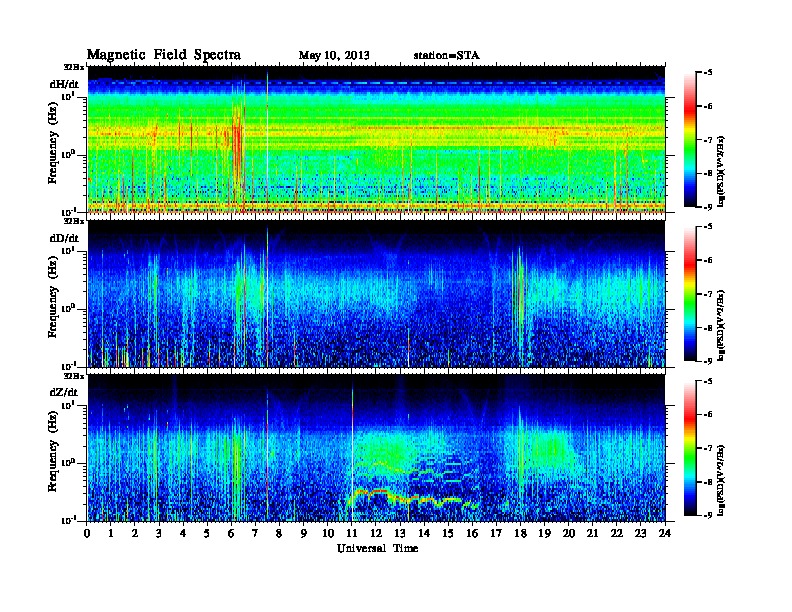Click the hour 4 tick label
The image size is (792, 612).
(x=183, y=533)
